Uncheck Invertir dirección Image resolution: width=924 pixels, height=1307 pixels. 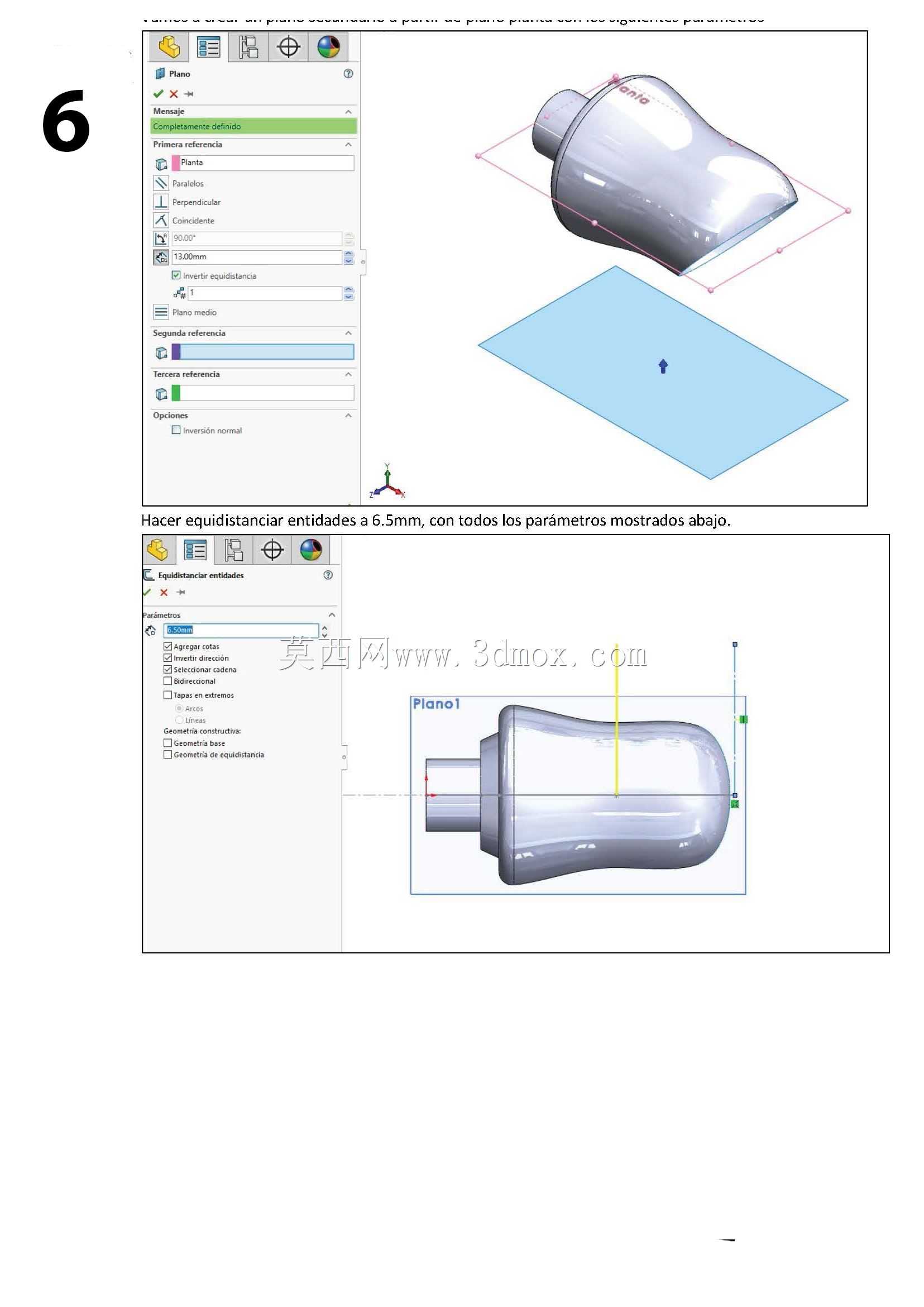click(x=168, y=658)
